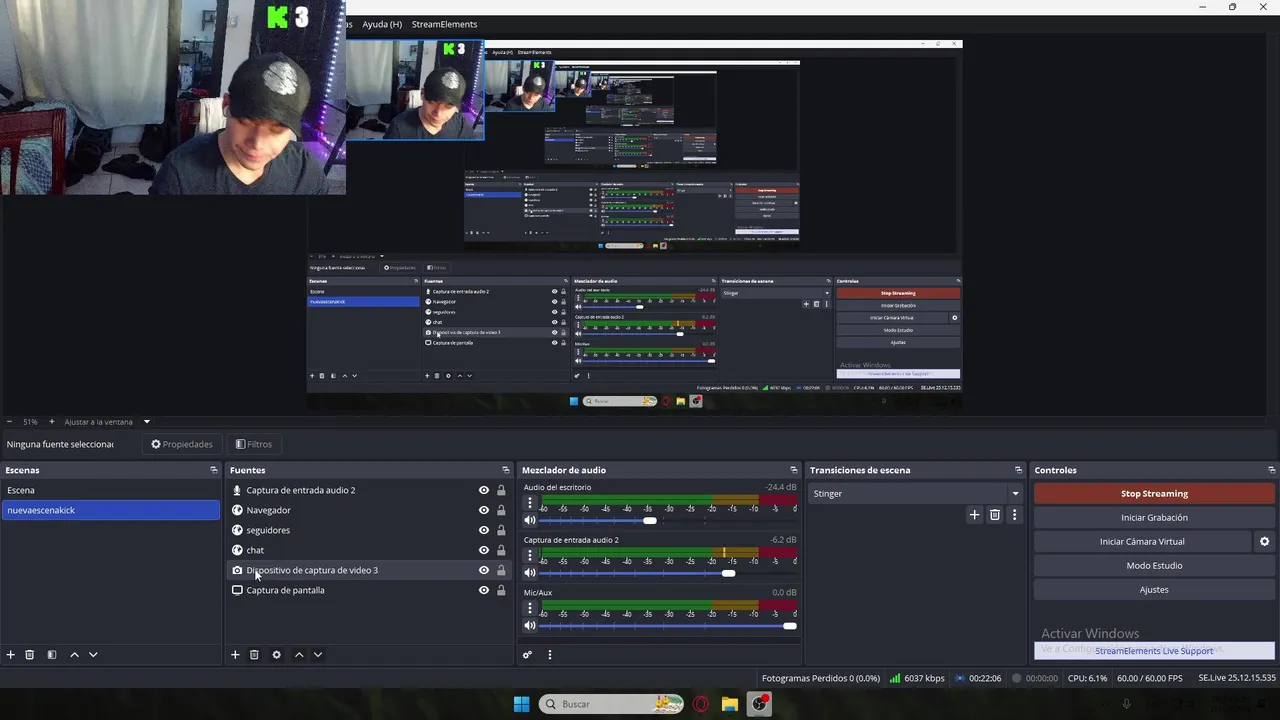Open the Windows Start button
This screenshot has width=1280, height=720.
pos(521,704)
